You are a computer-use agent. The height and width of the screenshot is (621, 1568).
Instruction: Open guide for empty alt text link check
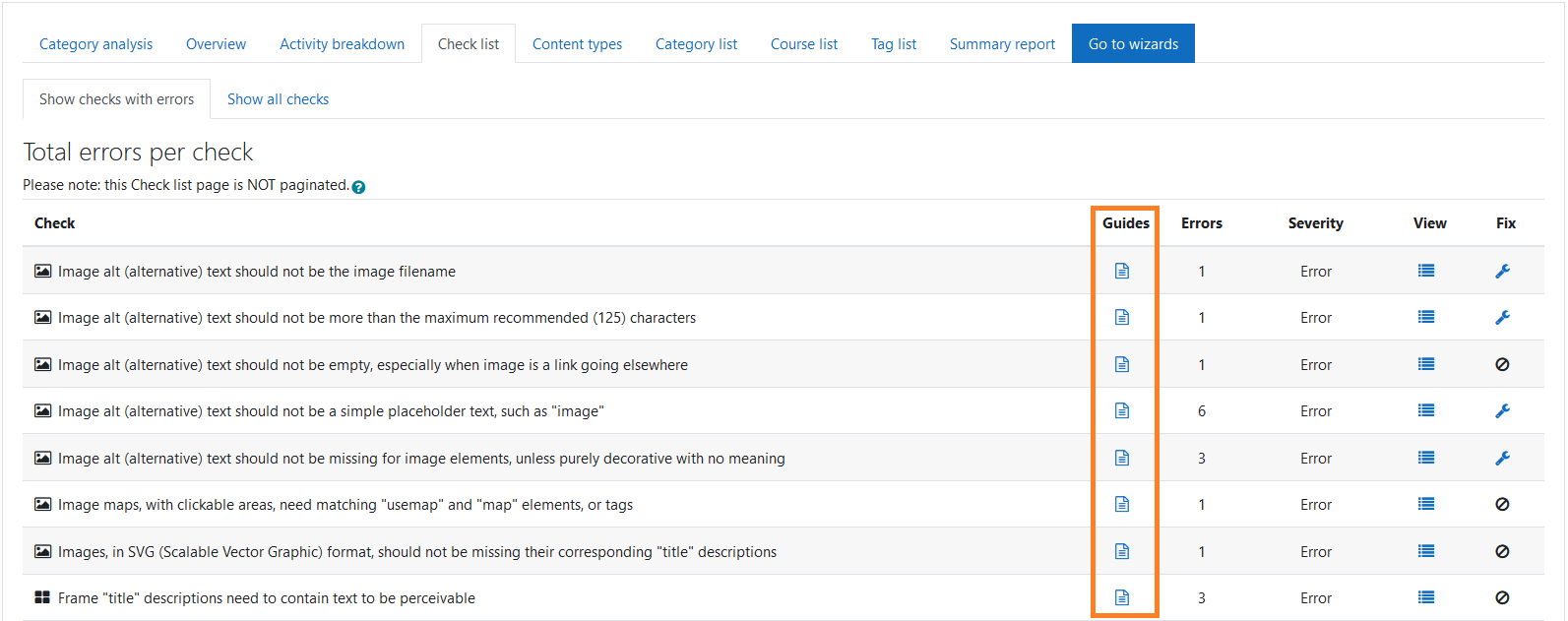pos(1122,364)
